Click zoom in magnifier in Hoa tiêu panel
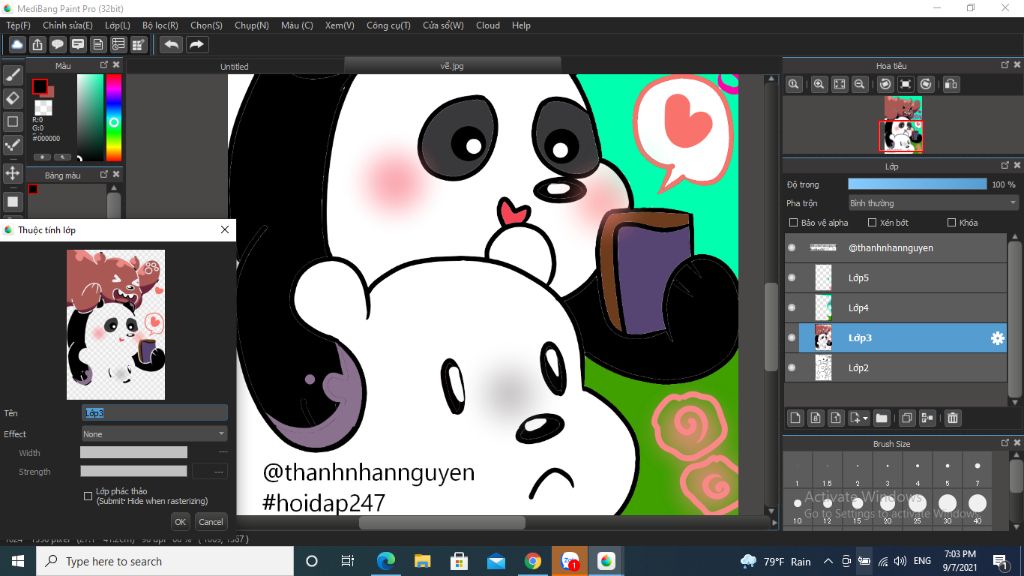The width and height of the screenshot is (1024, 576). tap(818, 84)
